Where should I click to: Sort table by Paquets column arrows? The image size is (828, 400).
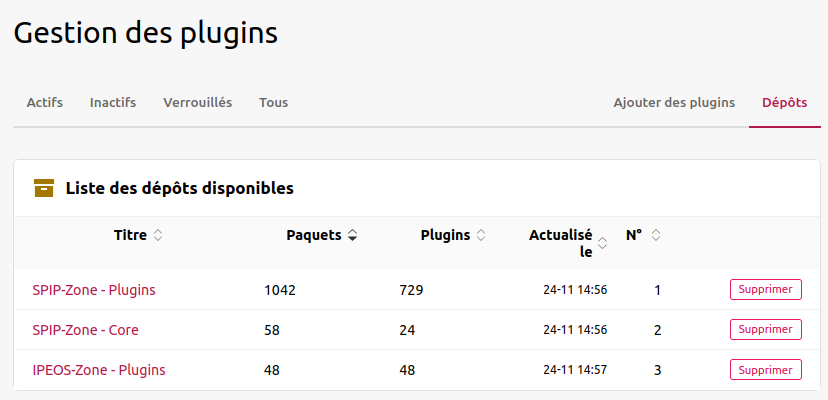tap(352, 236)
